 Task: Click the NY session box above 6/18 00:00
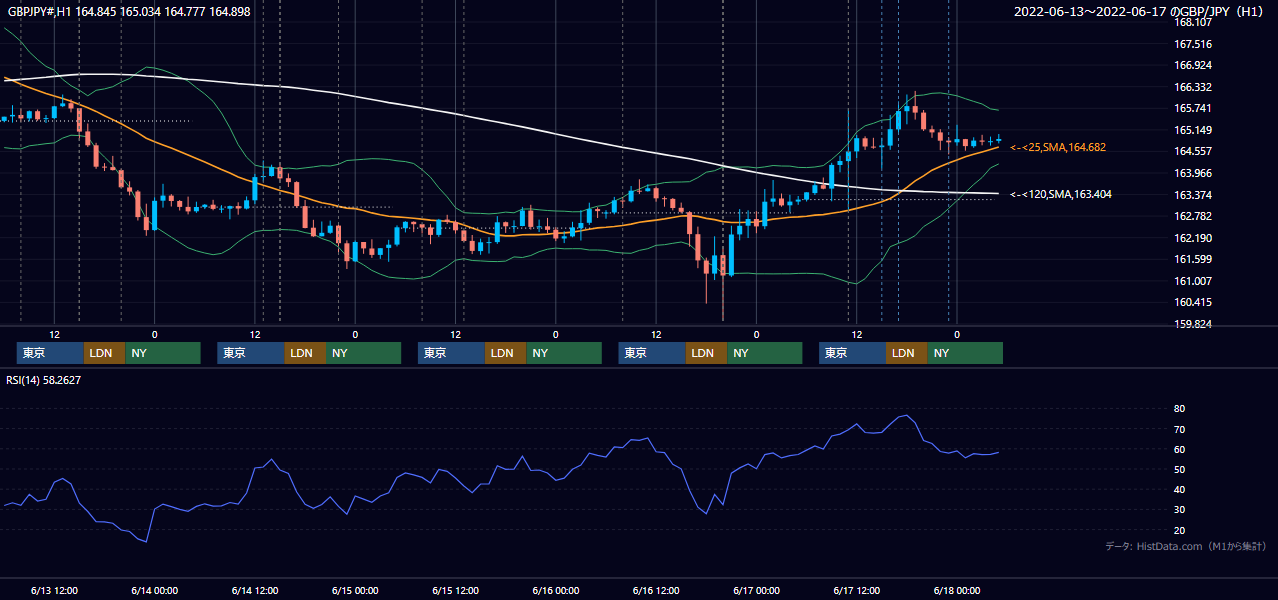(x=965, y=353)
